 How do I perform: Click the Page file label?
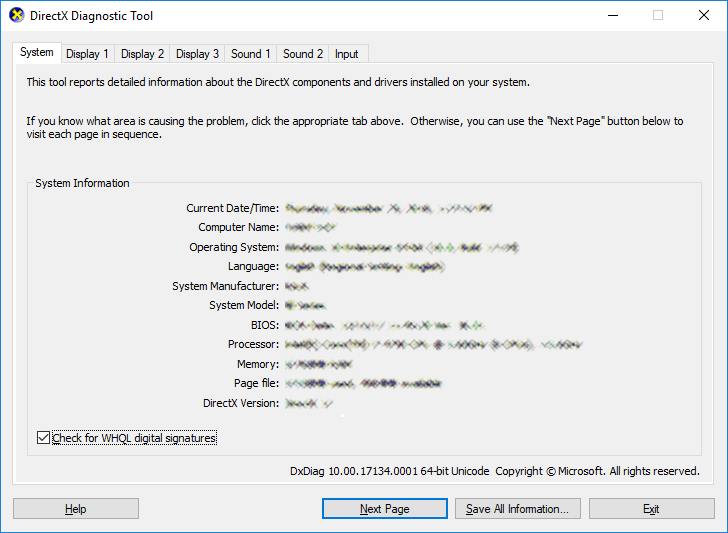click(x=257, y=384)
